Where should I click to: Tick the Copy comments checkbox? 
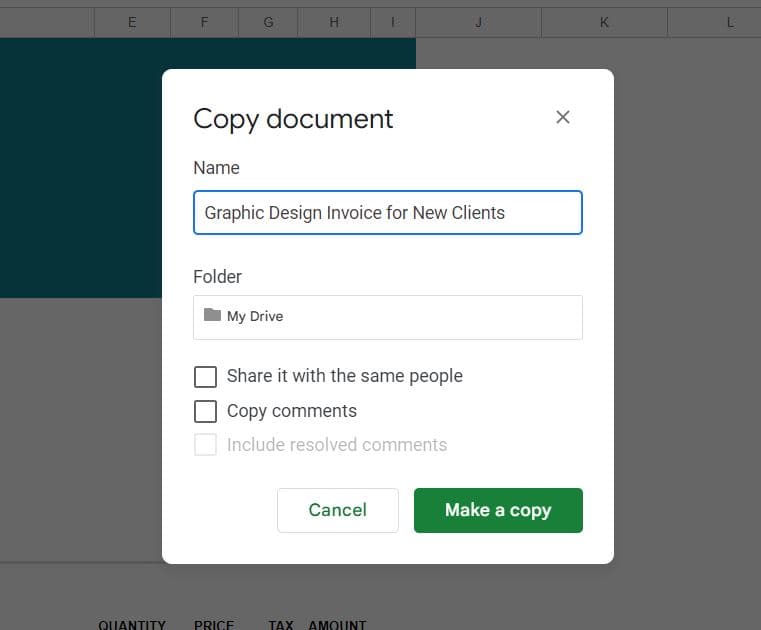click(x=205, y=411)
